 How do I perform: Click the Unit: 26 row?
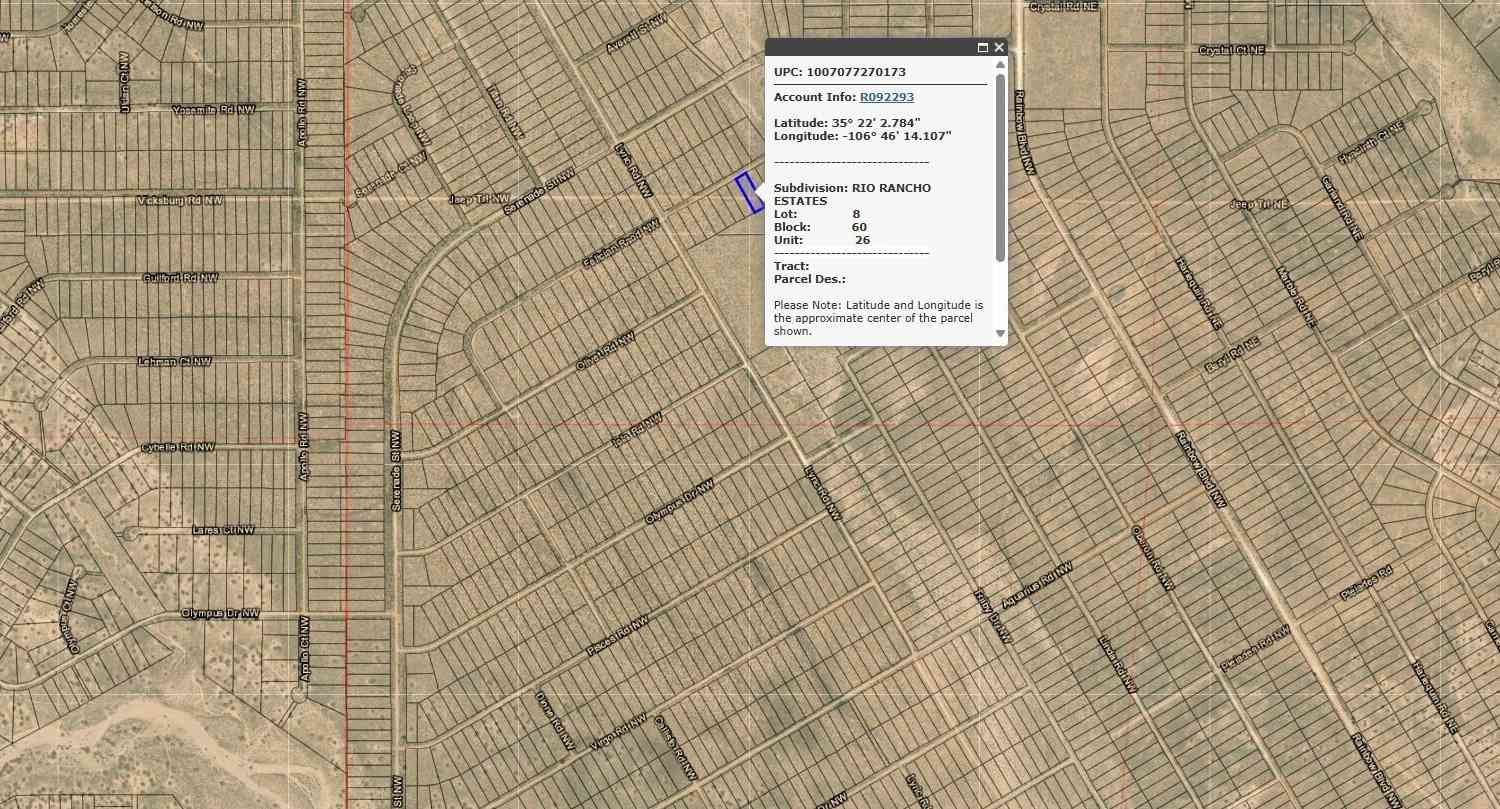tap(822, 240)
